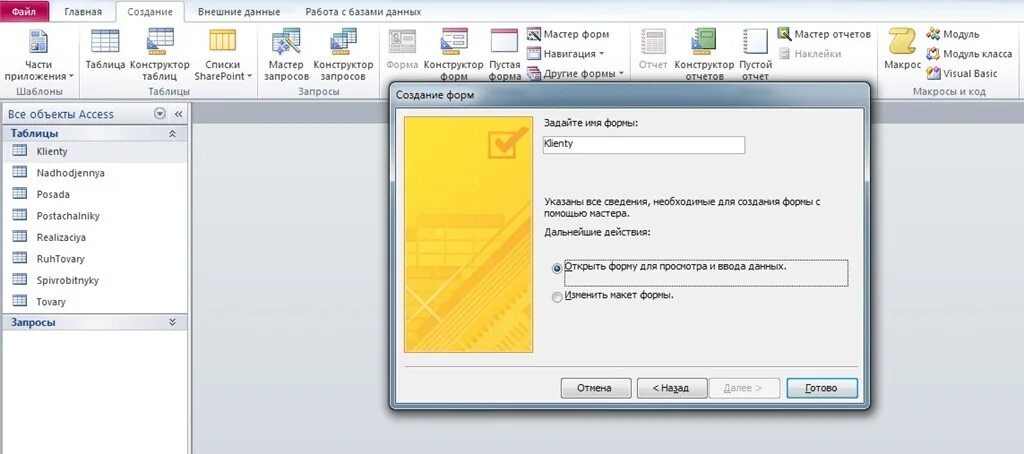Insert a Модуль класса
The width and height of the screenshot is (1024, 454).
969,54
